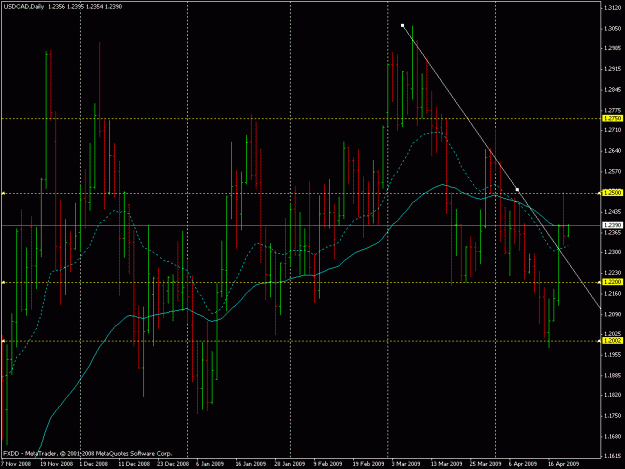
Task: Click the 1.2570 price axis value
Action: (613, 171)
